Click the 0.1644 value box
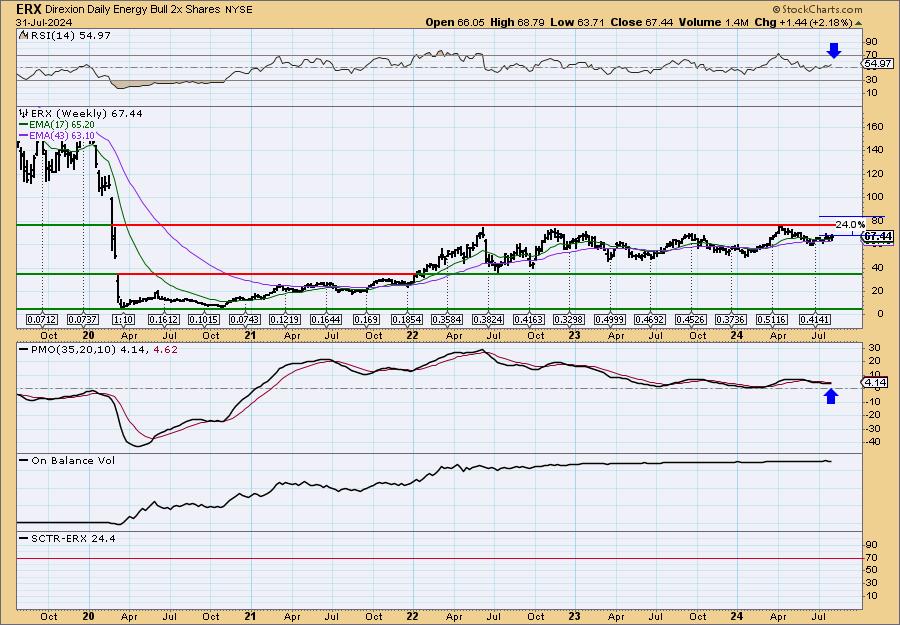This screenshot has width=900, height=625. tap(325, 319)
